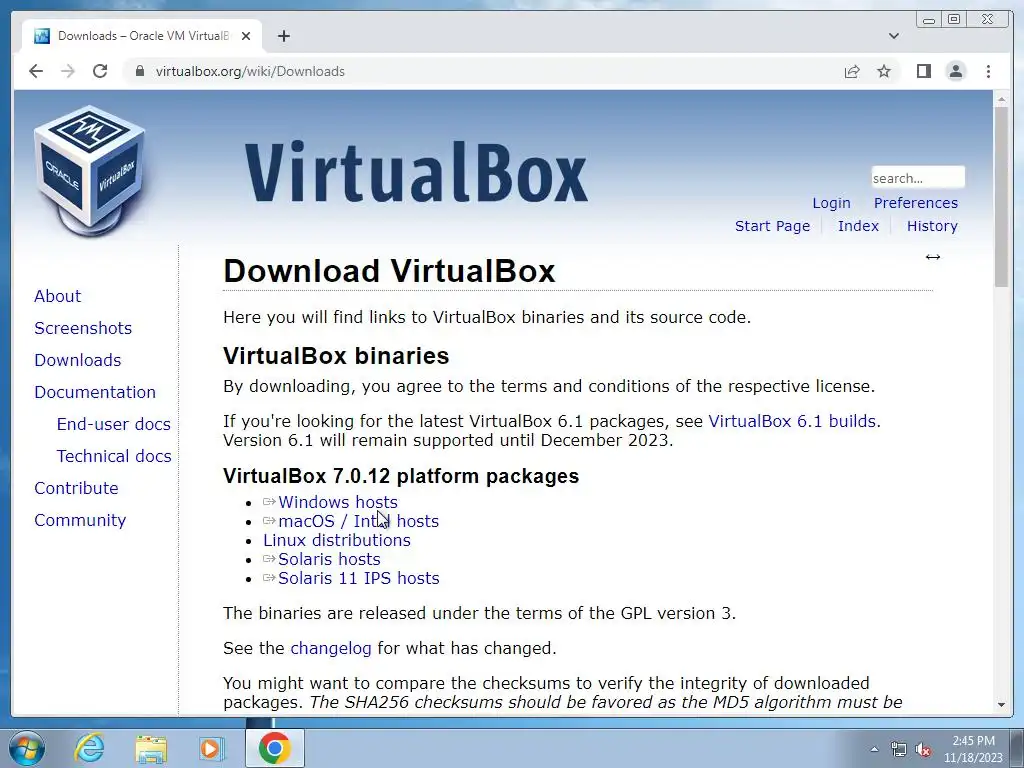The height and width of the screenshot is (768, 1024).
Task: Open Downloads in sidebar
Action: 78,360
